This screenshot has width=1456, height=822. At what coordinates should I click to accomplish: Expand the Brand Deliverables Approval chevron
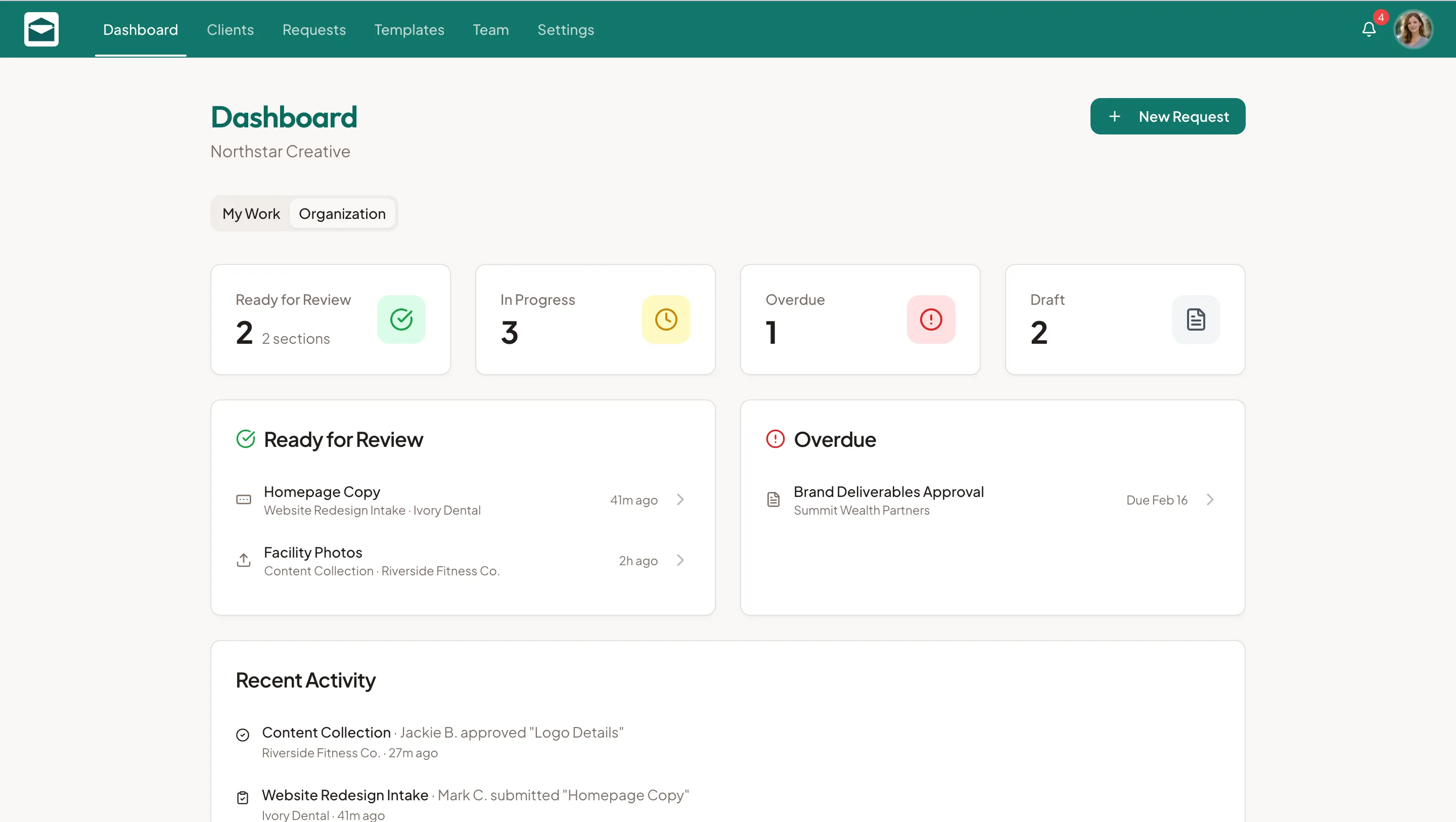(1210, 499)
